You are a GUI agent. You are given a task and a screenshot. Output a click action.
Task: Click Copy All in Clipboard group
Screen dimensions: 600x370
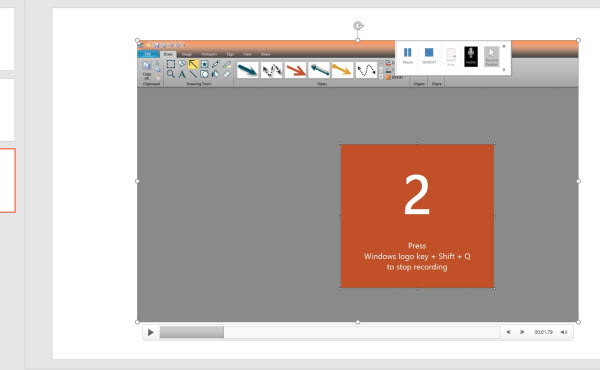tap(147, 70)
